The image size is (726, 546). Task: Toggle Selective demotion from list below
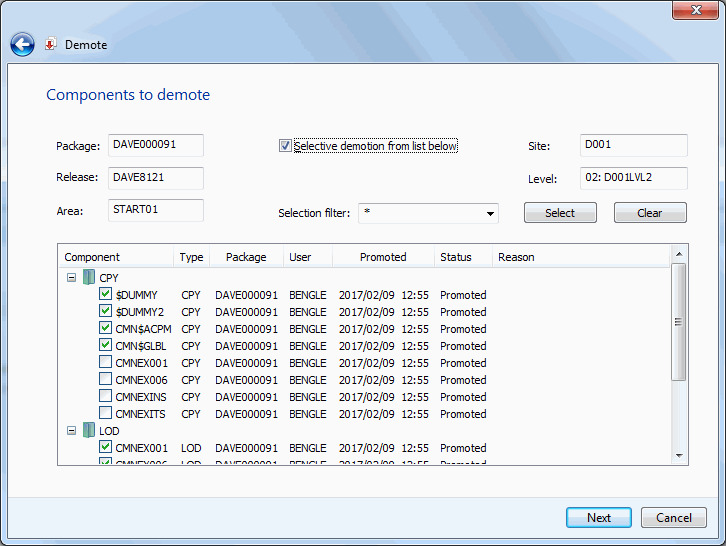[285, 146]
